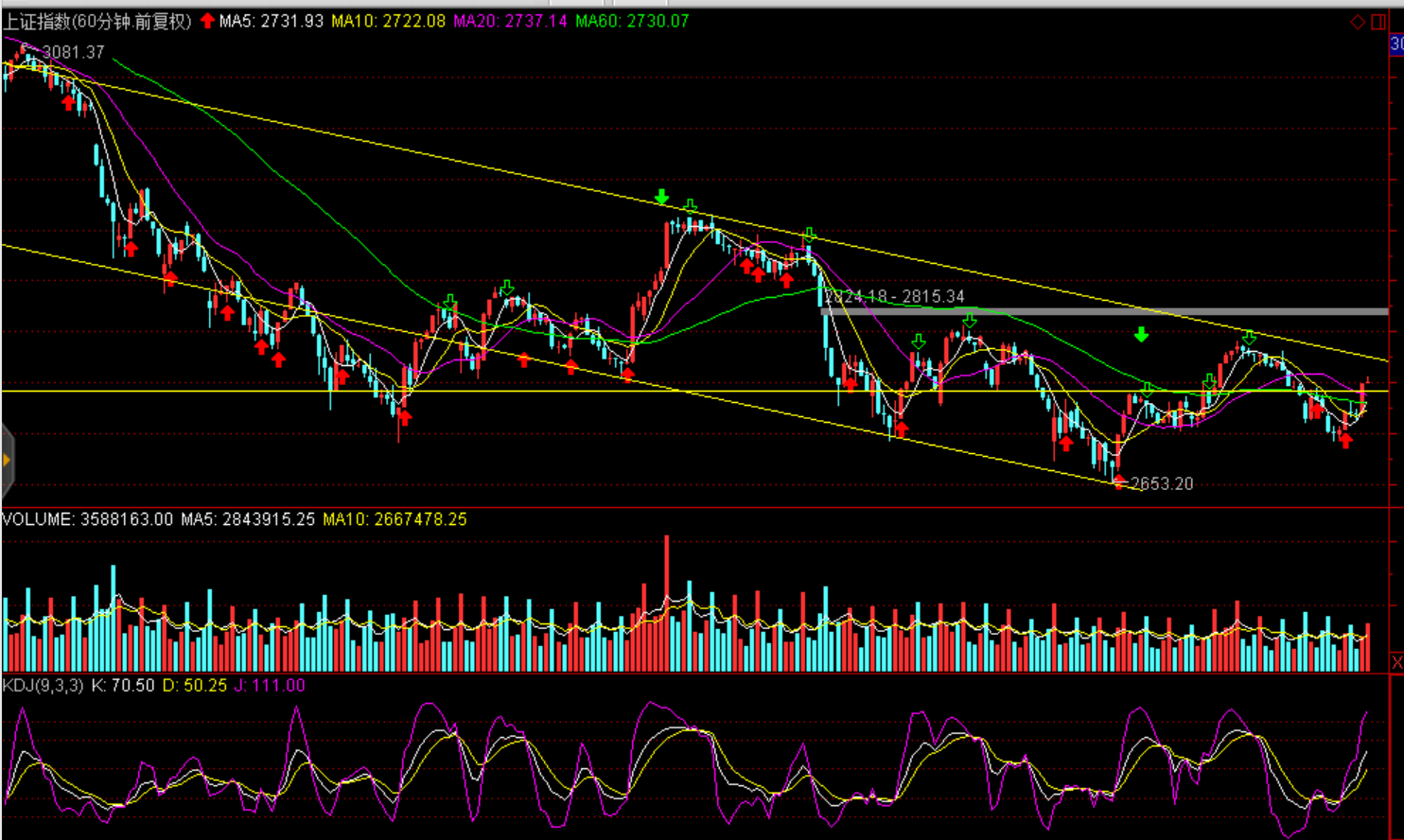Select the yellow MA10: 2722.08 label
Viewport: 1404px width, 840px height.
click(388, 21)
